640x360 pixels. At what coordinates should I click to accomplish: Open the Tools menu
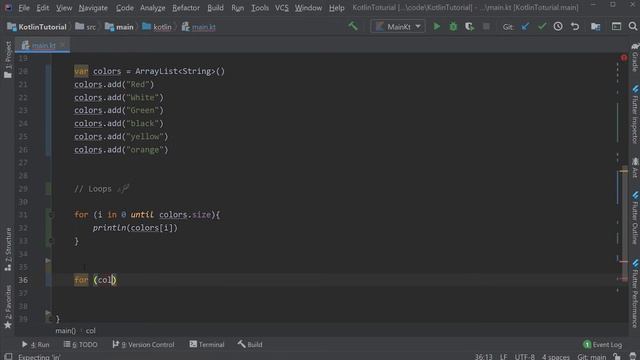260,8
